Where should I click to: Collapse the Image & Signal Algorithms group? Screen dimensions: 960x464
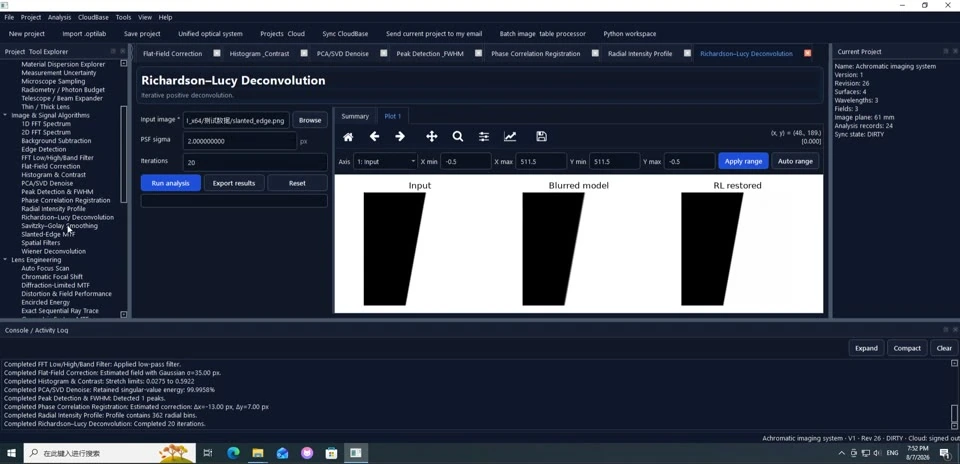pos(6,115)
